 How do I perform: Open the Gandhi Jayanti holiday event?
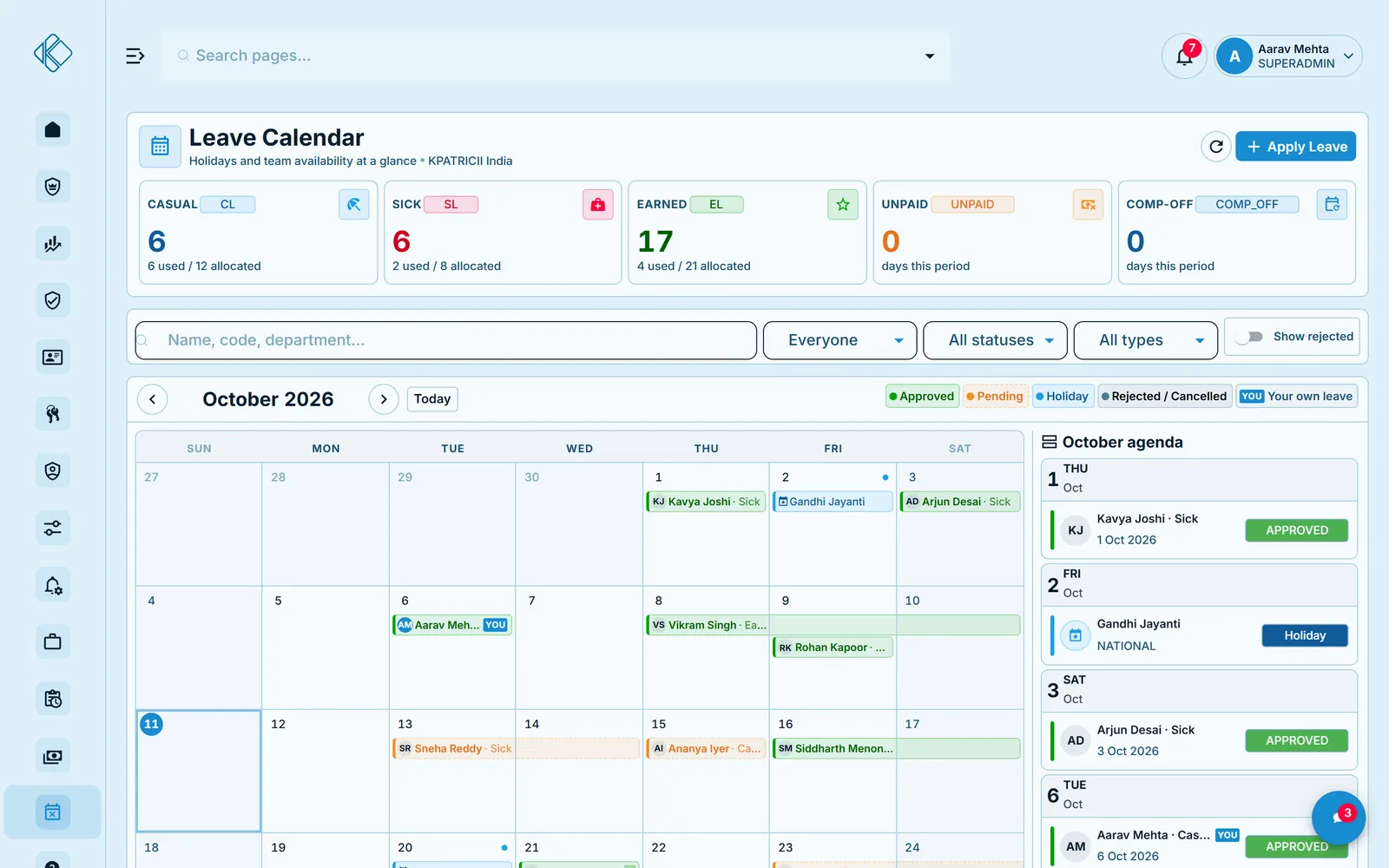[833, 502]
